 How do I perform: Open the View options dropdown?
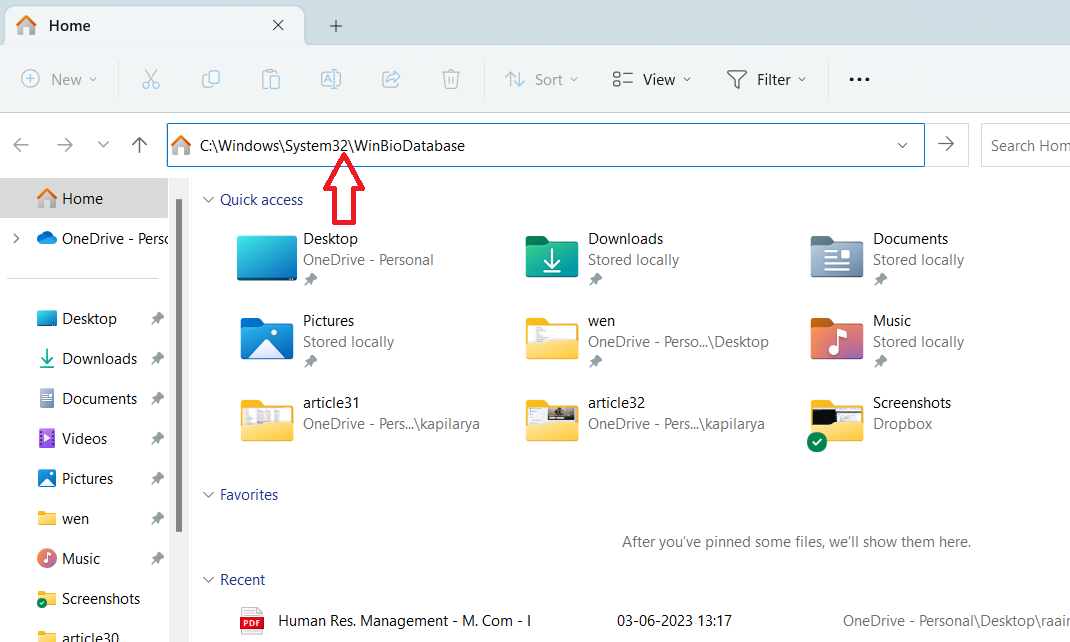pyautogui.click(x=652, y=79)
